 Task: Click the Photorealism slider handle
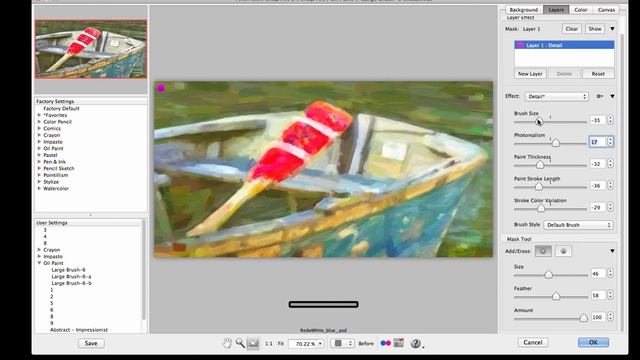tap(556, 143)
